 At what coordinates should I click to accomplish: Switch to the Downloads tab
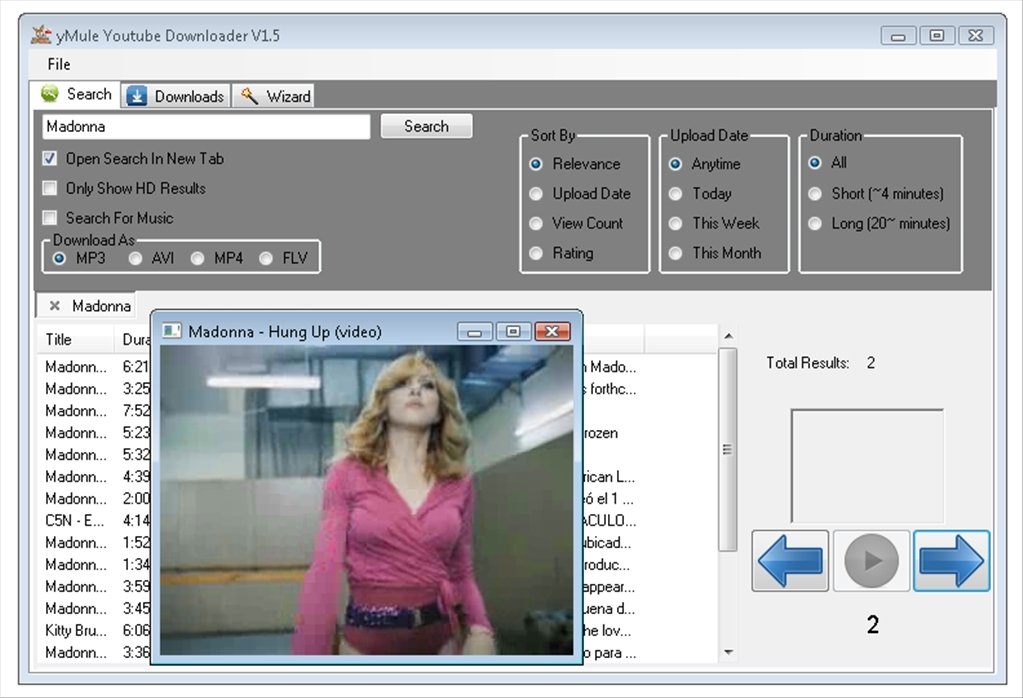(x=176, y=96)
